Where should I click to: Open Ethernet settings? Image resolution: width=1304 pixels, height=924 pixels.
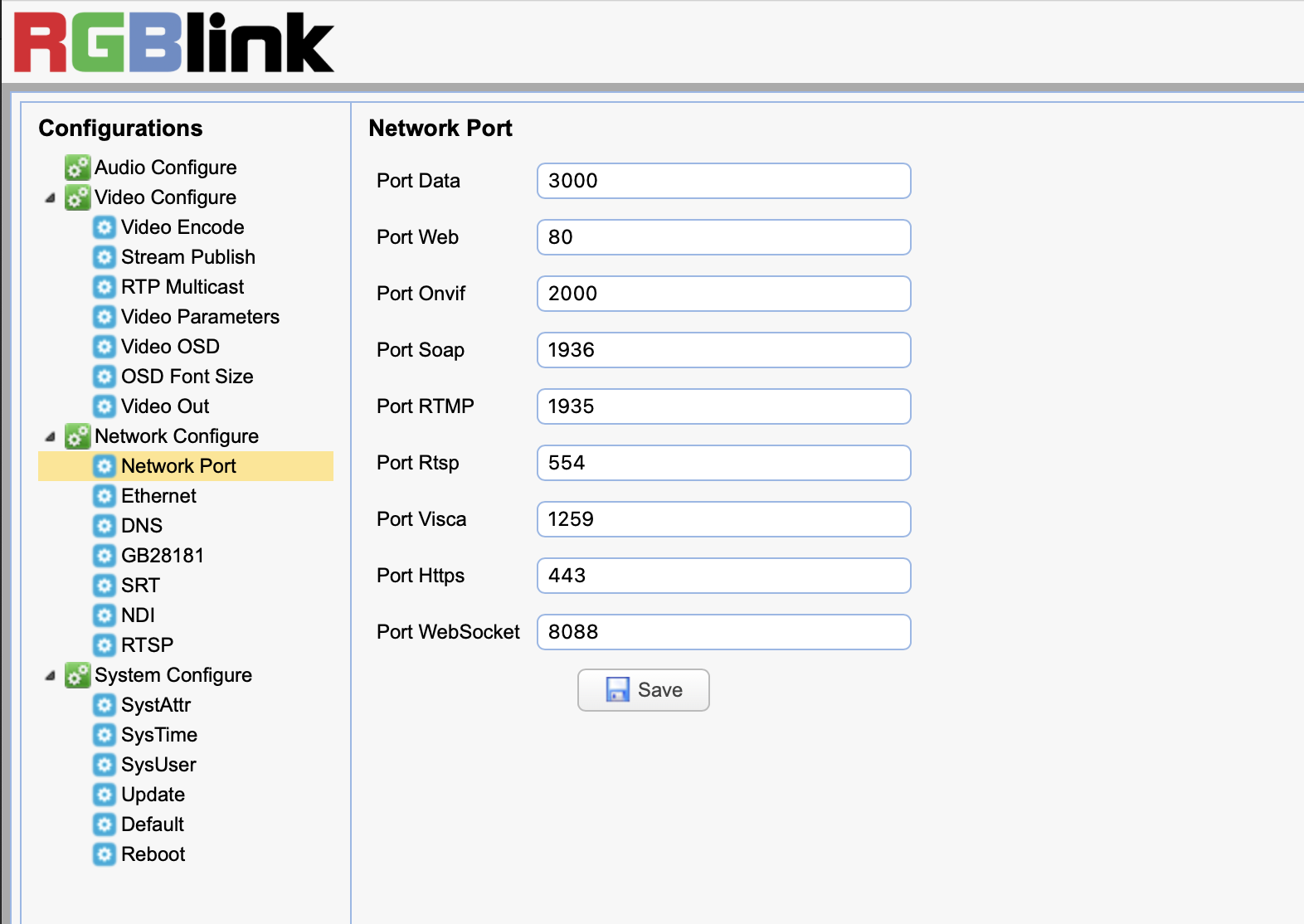(x=158, y=496)
